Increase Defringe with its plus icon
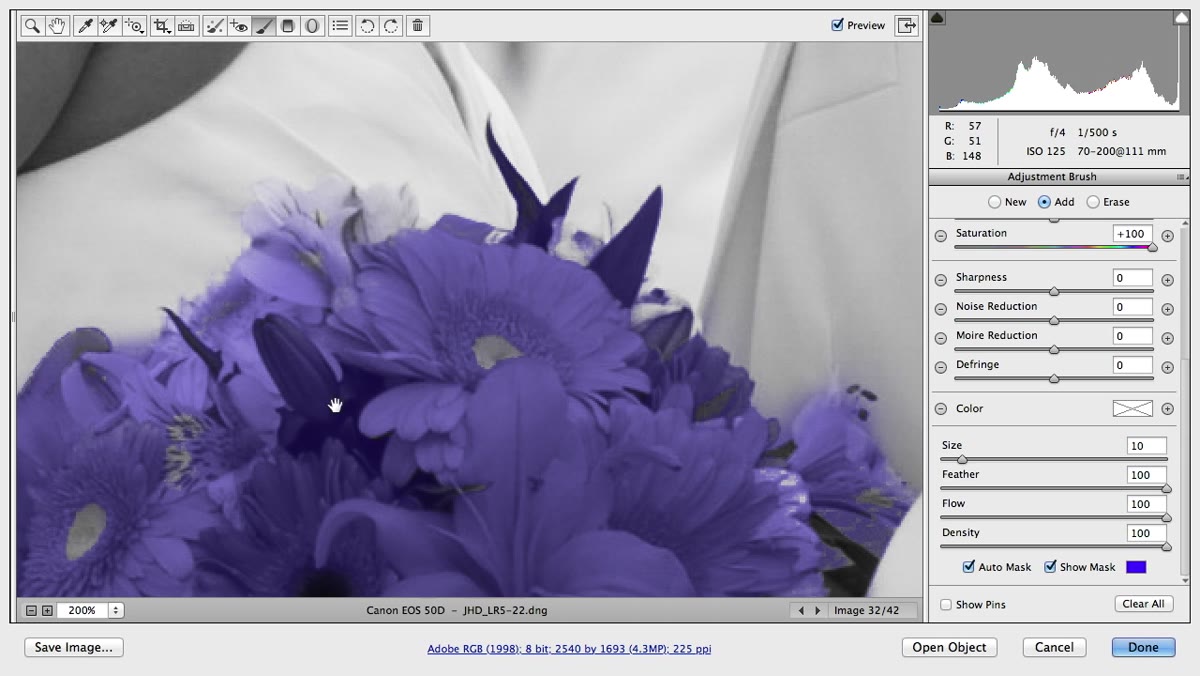 pyautogui.click(x=1167, y=367)
